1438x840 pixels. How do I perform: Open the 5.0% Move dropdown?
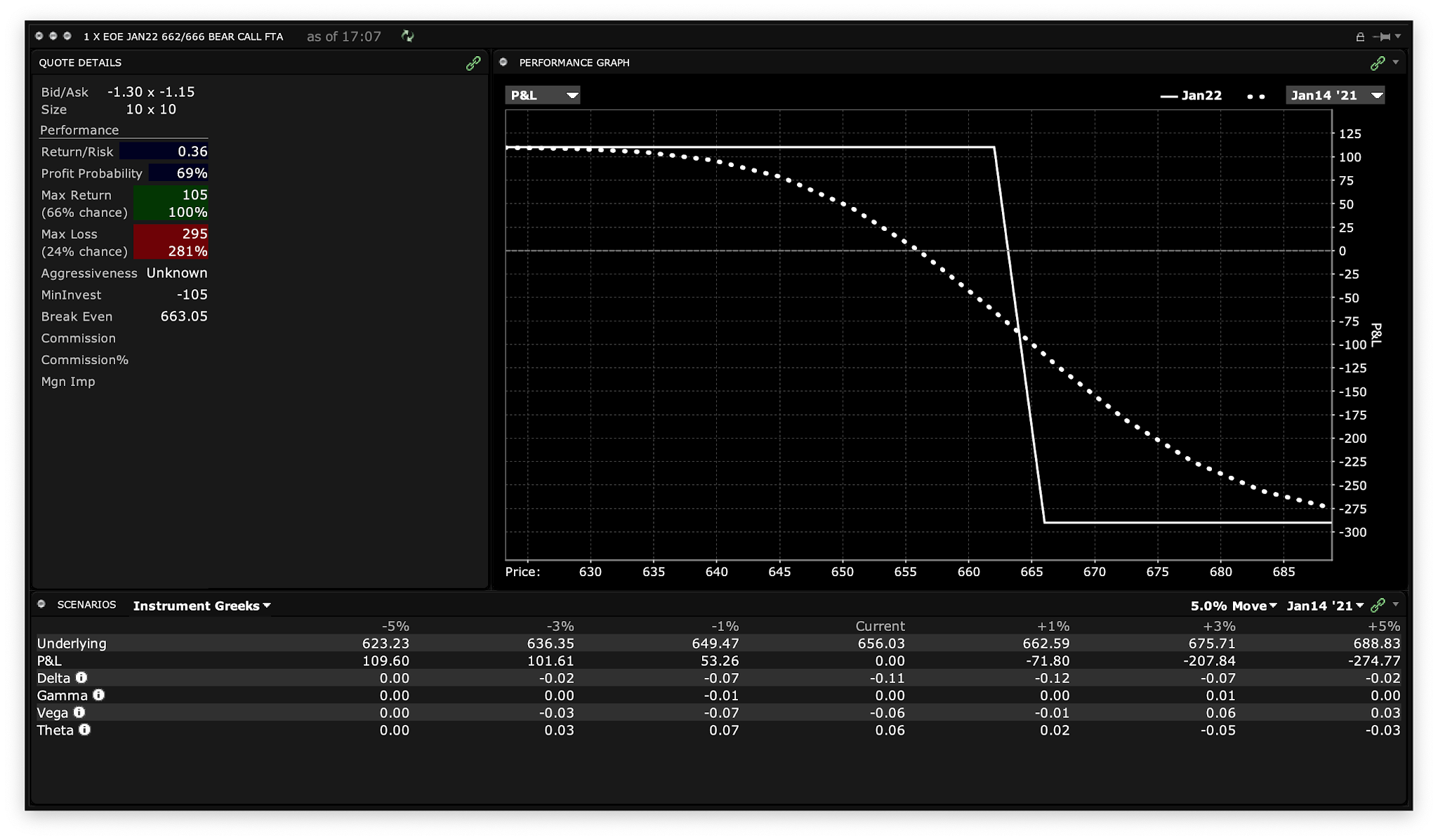(x=1233, y=606)
